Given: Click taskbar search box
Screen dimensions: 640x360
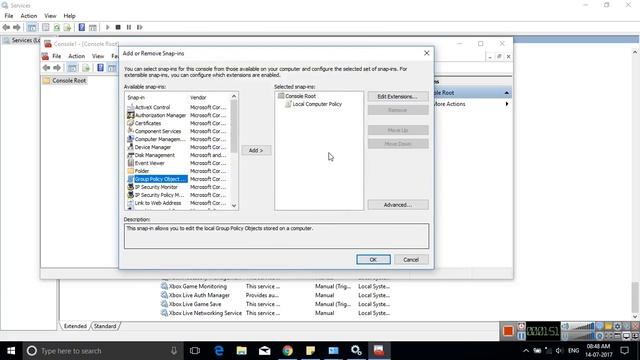Looking at the screenshot, I should point(103,351).
